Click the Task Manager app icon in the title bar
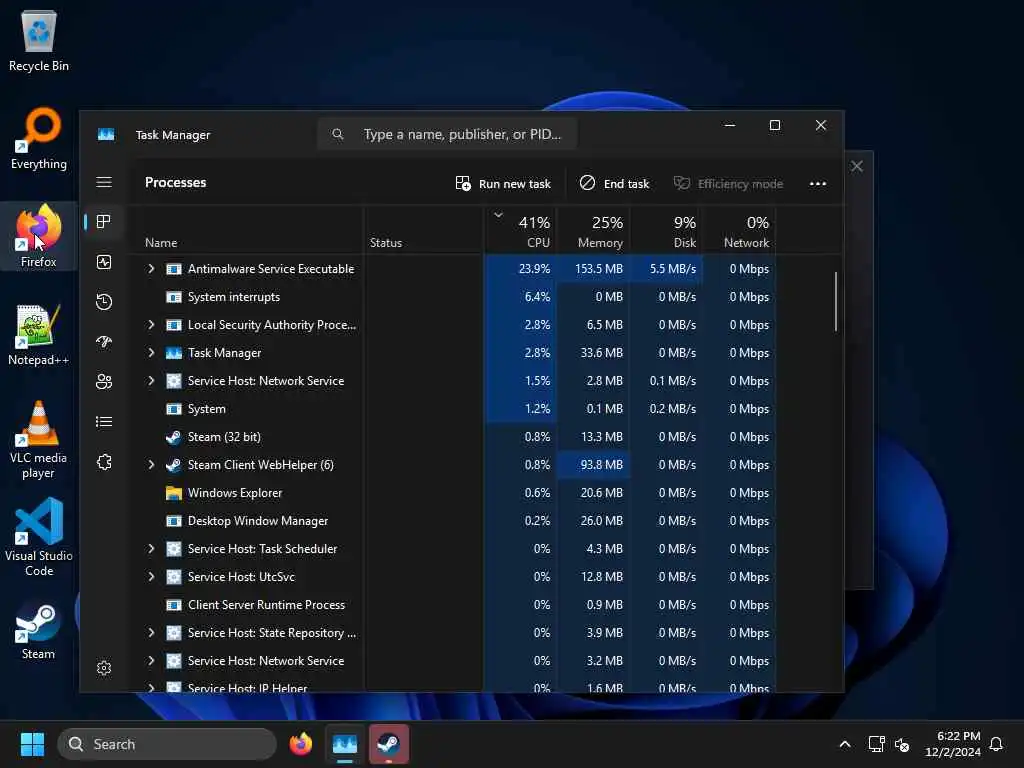 pyautogui.click(x=106, y=135)
